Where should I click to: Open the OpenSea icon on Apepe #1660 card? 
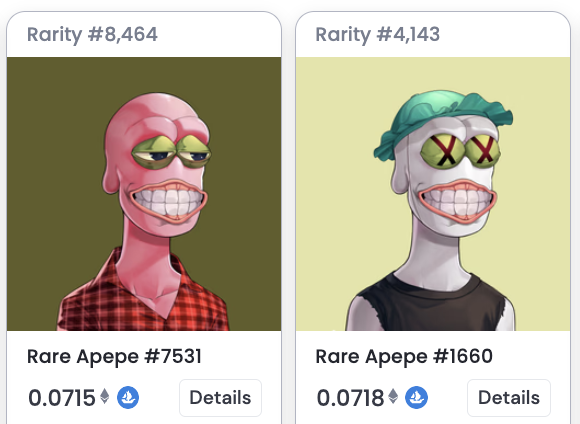417,397
